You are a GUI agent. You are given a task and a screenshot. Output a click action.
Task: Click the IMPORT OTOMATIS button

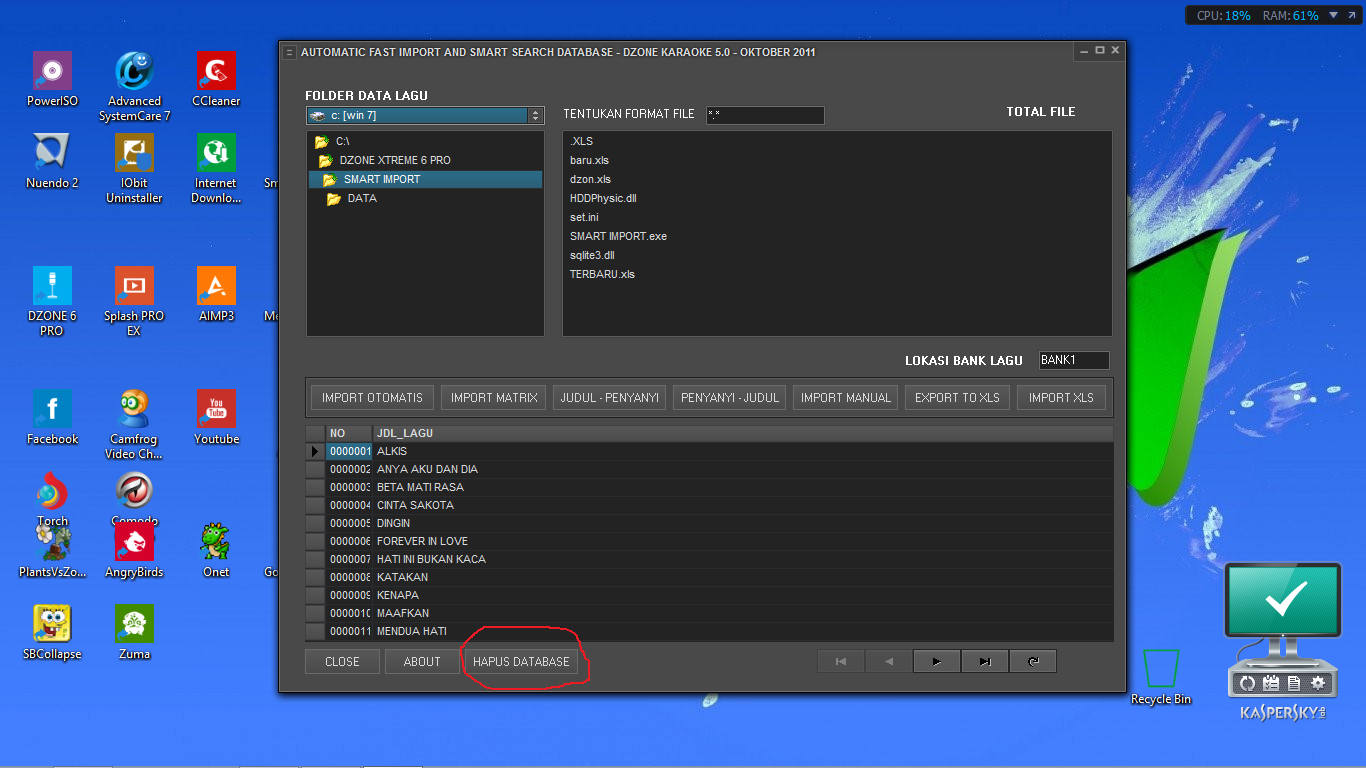click(x=372, y=397)
